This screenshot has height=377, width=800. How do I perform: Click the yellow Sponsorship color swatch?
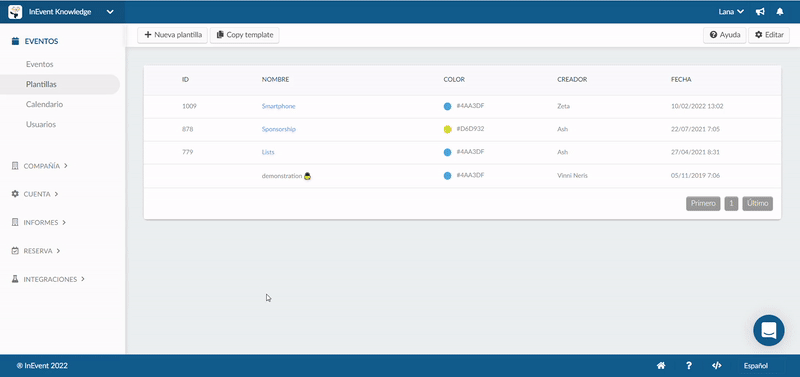coord(447,130)
